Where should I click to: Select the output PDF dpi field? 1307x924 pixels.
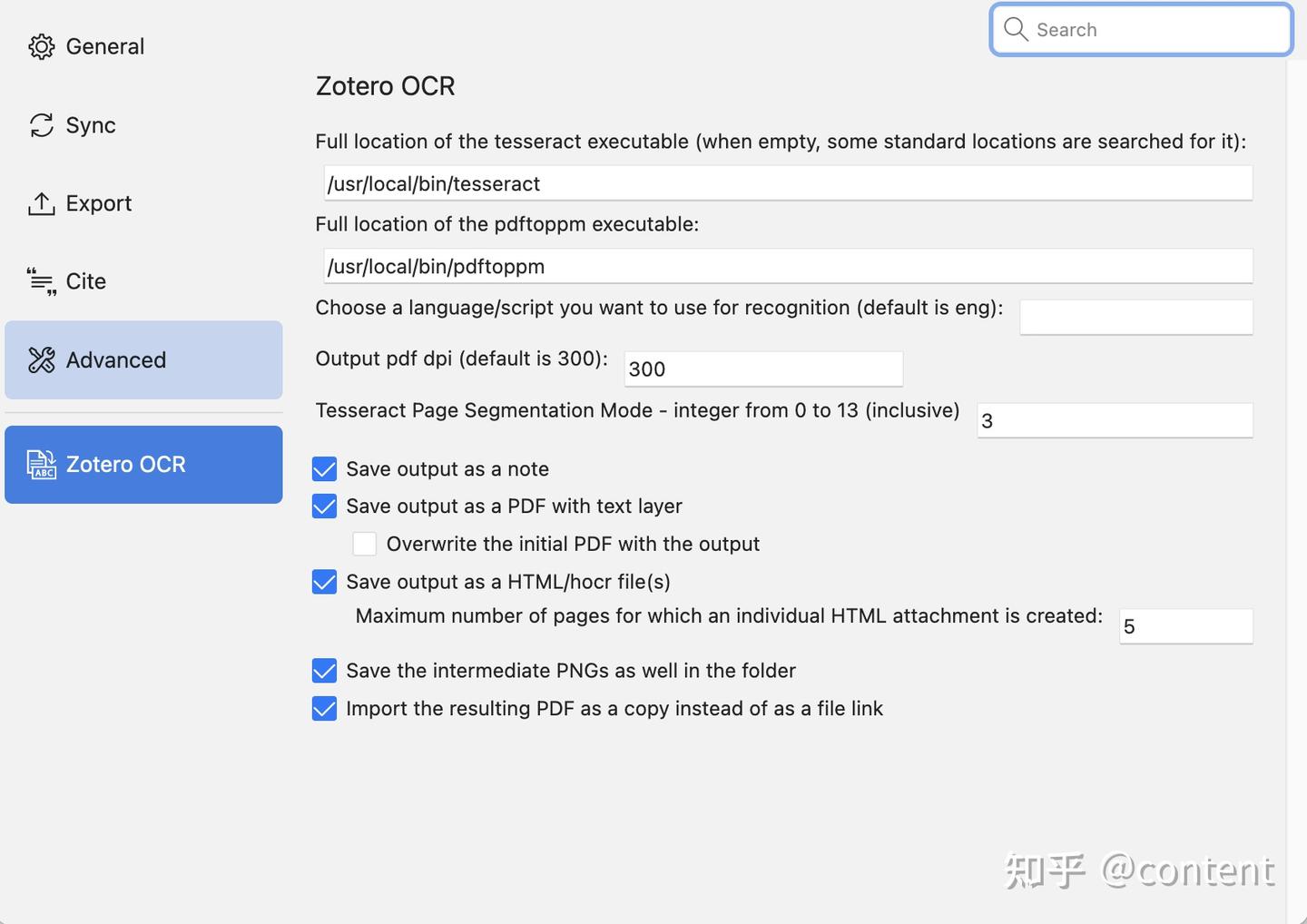[x=763, y=369]
